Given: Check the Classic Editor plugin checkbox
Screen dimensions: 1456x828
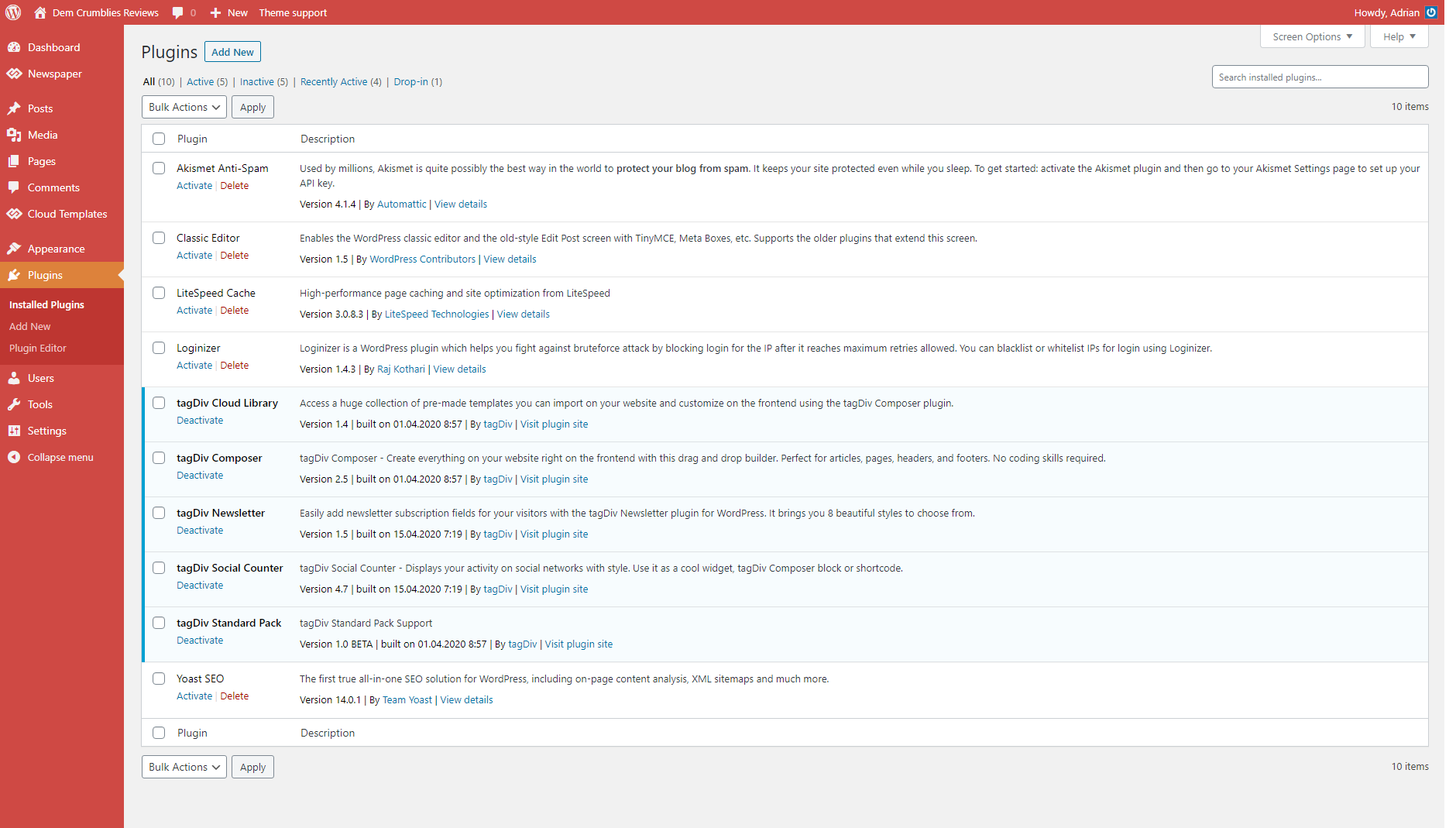Looking at the screenshot, I should [x=159, y=238].
